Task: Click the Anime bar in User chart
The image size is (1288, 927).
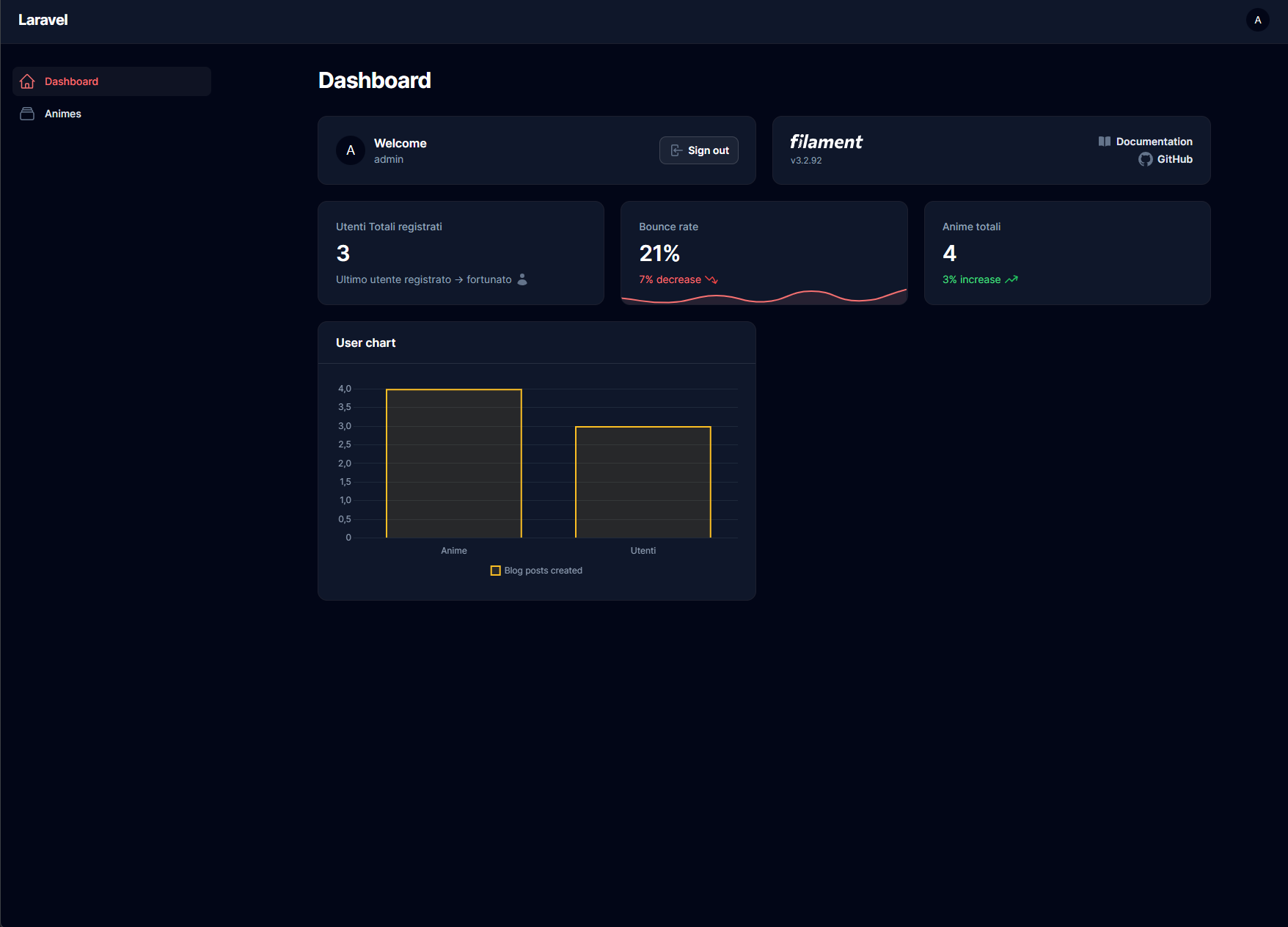Action: click(x=453, y=463)
